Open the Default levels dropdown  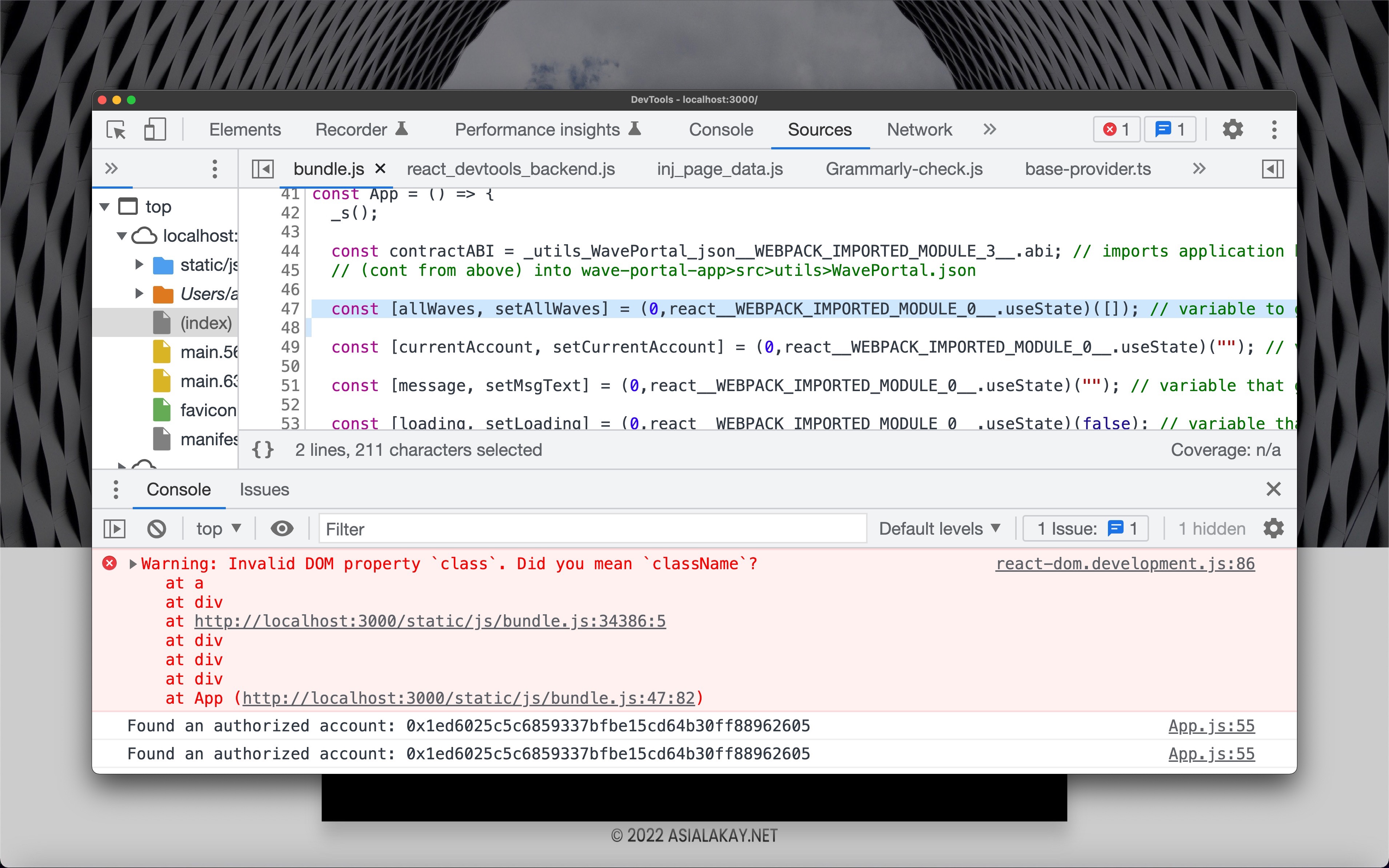point(940,529)
